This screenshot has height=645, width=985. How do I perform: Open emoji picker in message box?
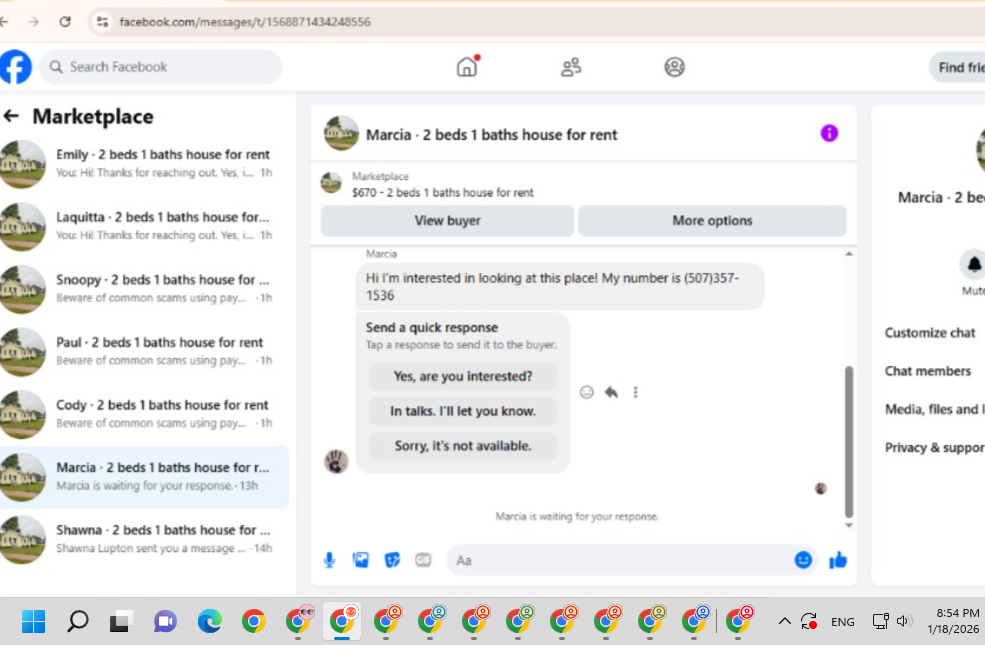(x=803, y=560)
